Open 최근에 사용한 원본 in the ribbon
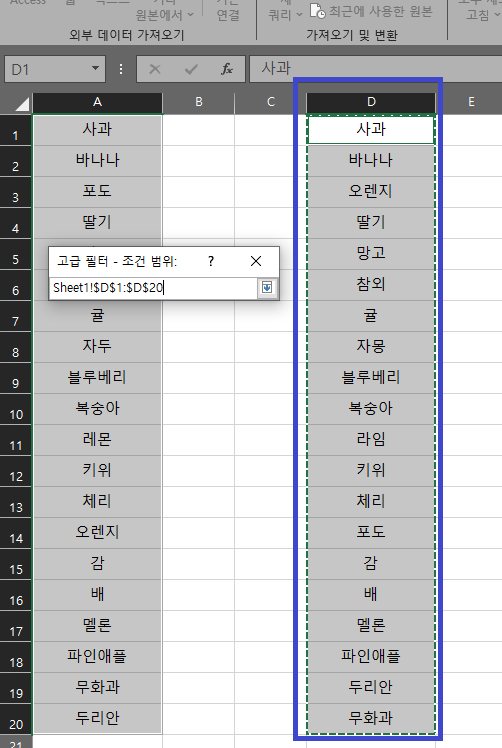The image size is (502, 748). coord(371,10)
